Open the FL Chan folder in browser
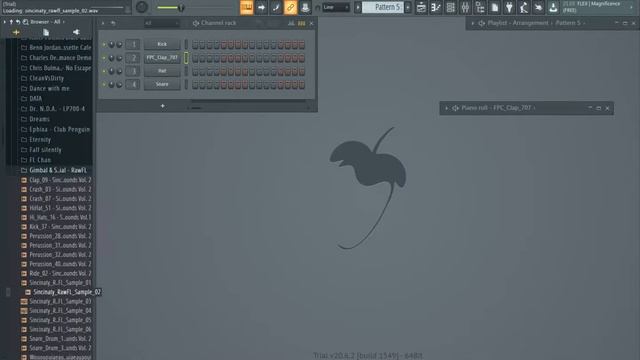The image size is (640, 360). tap(40, 160)
